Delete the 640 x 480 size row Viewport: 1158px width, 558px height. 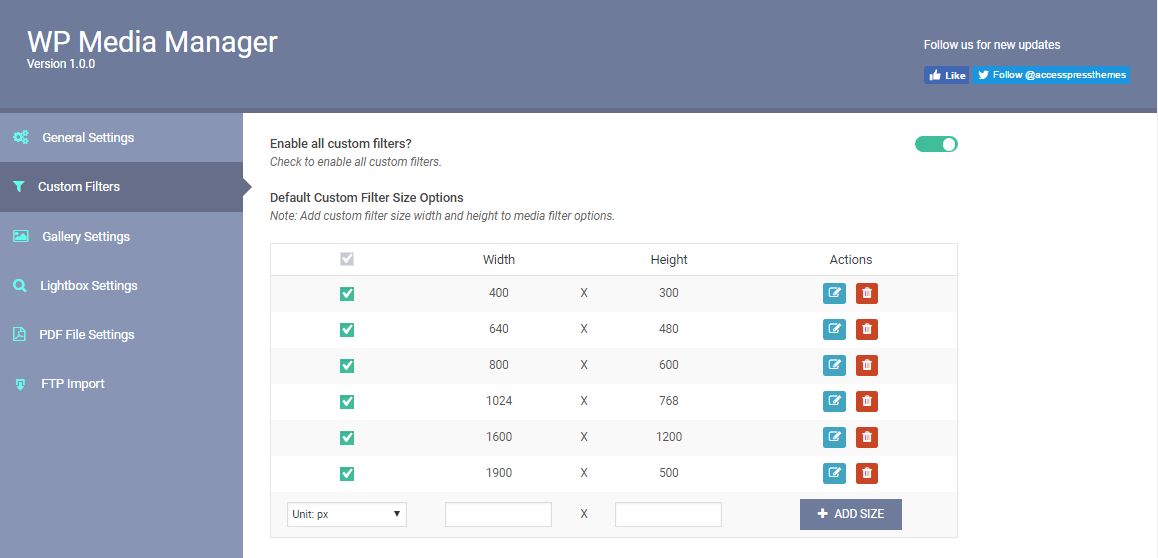[867, 329]
